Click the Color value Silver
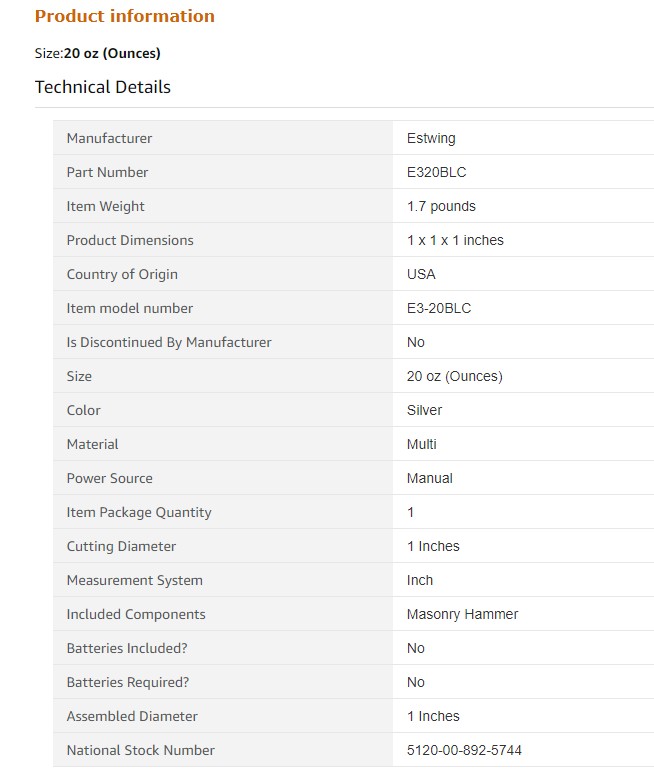This screenshot has width=654, height=774. (x=424, y=410)
